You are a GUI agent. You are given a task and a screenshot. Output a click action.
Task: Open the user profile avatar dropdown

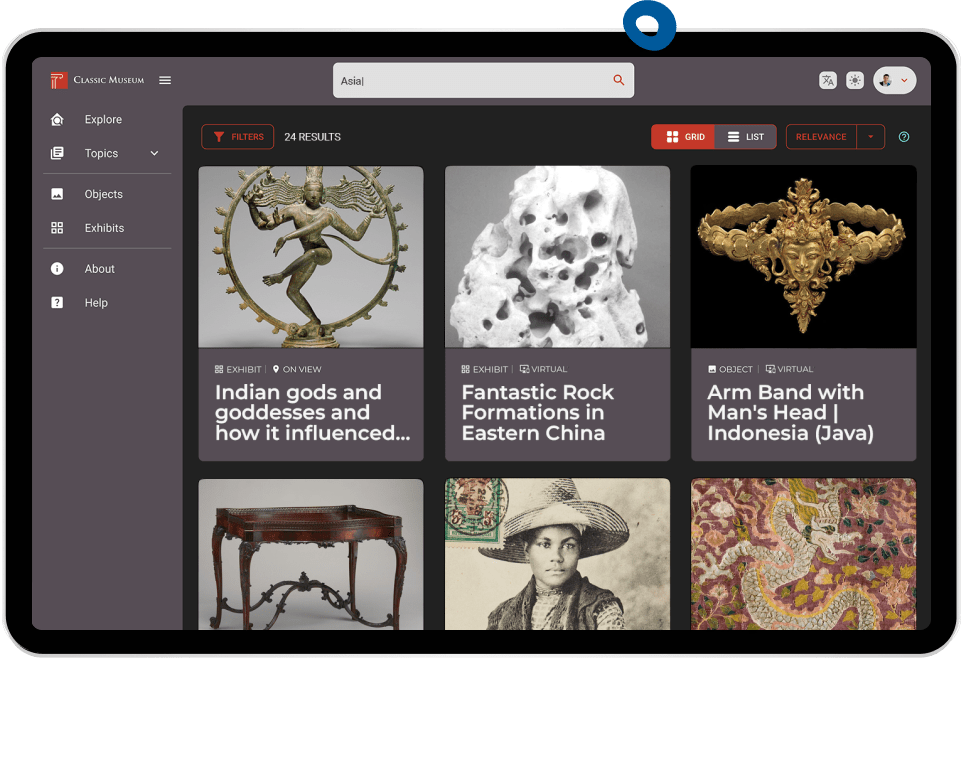tap(894, 81)
